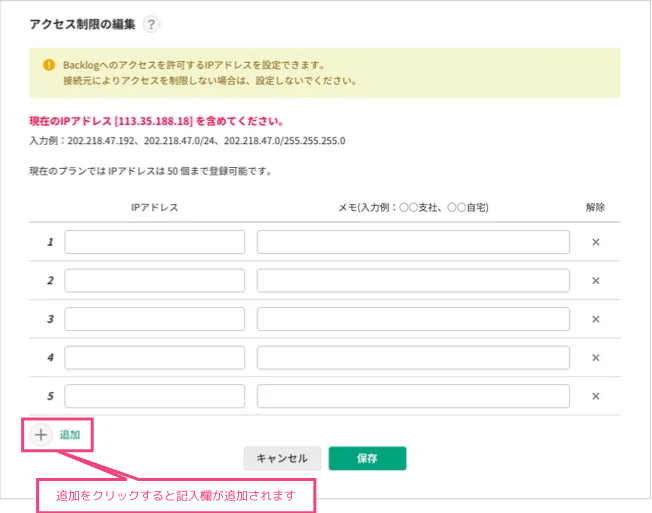Remove row 5 with its X icon
The image size is (652, 513).
595,396
